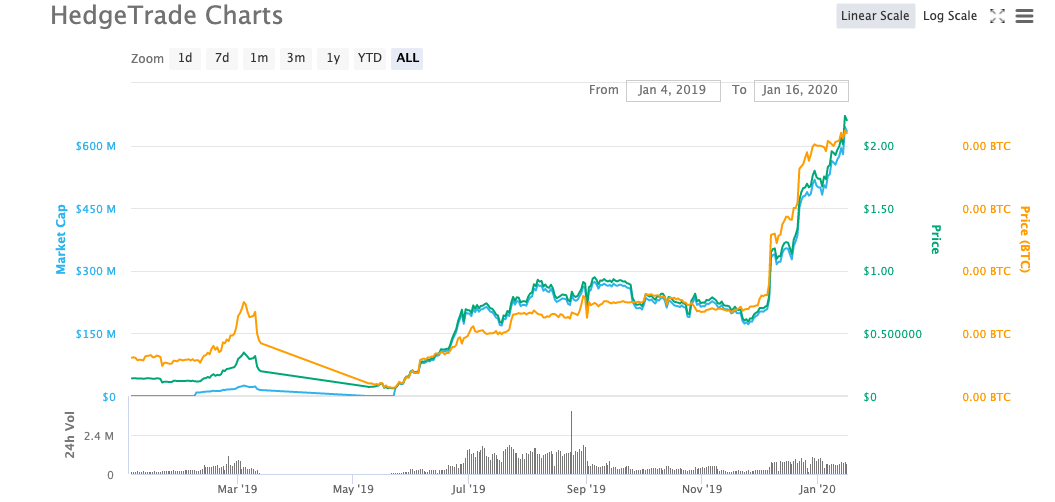1055x502 pixels.
Task: Edit the To date field
Action: pyautogui.click(x=801, y=90)
